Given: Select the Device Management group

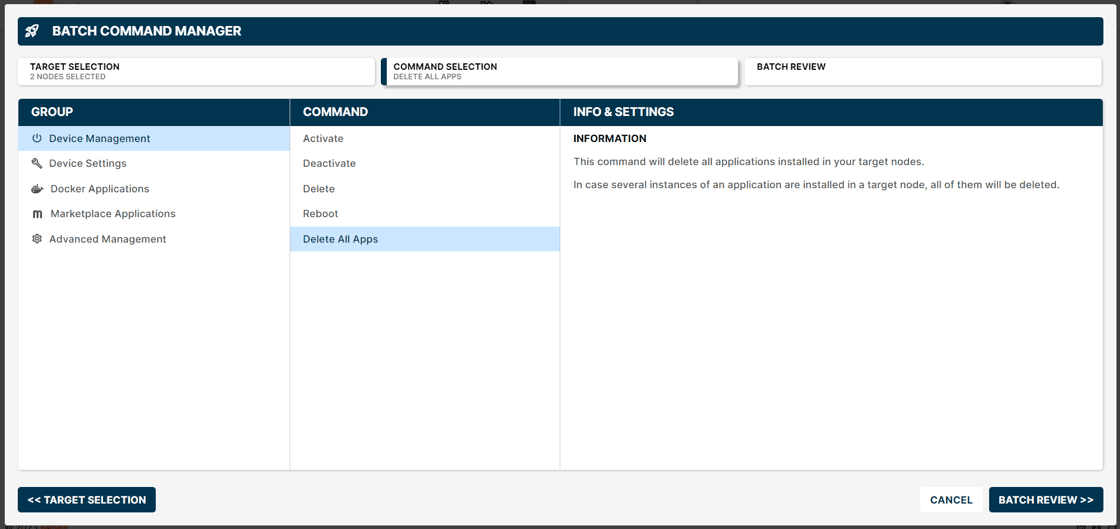Looking at the screenshot, I should coord(154,138).
